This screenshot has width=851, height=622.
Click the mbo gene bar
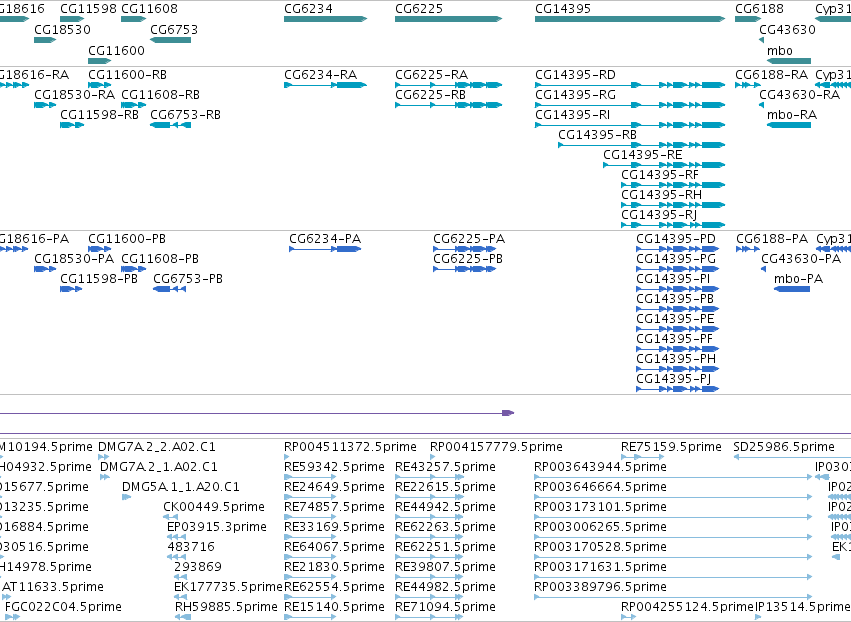pos(789,61)
